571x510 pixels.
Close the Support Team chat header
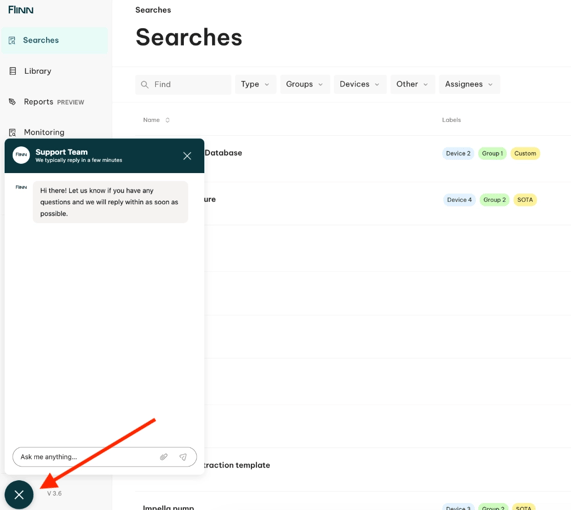[x=187, y=156]
